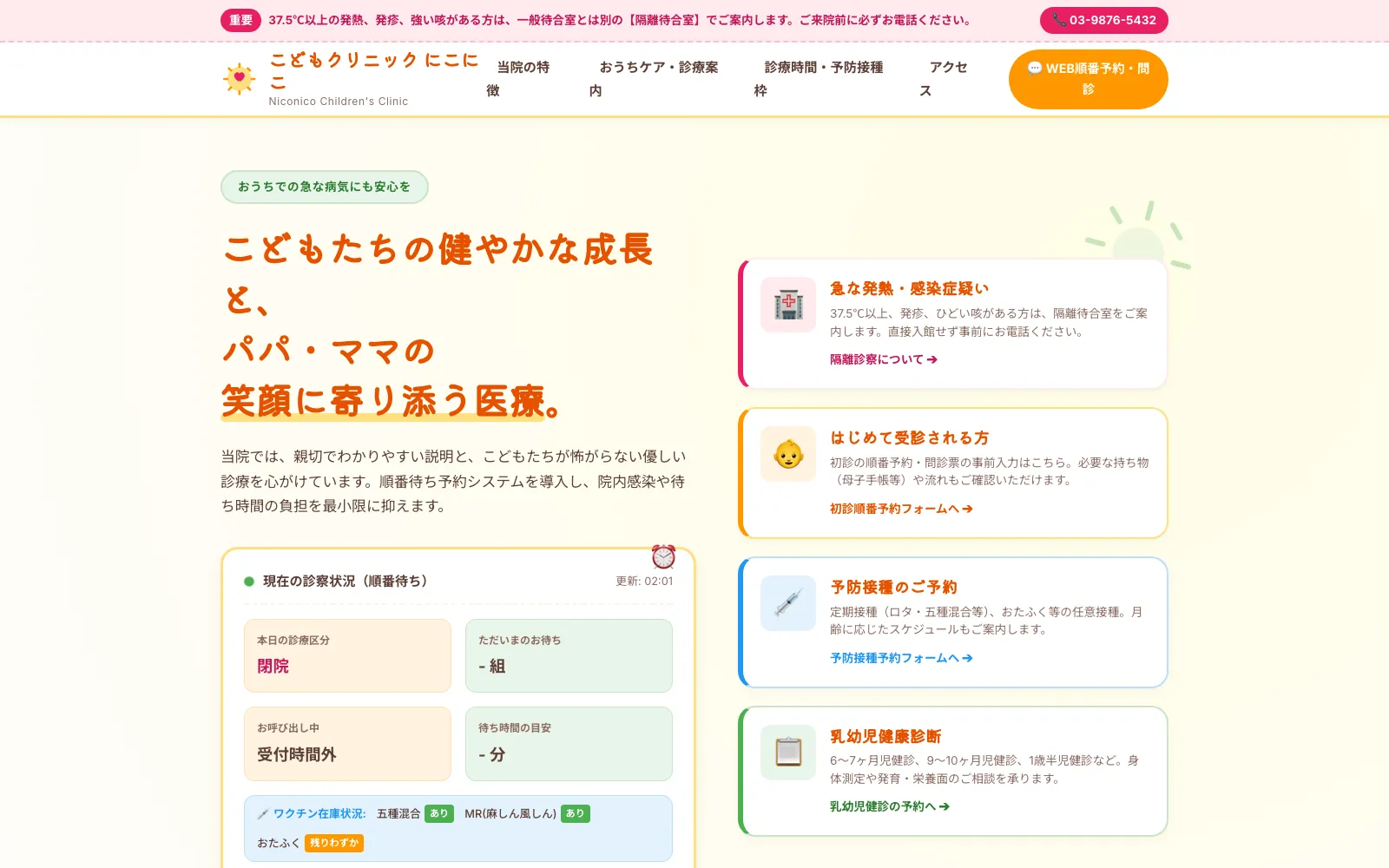Open the 隔離診察について link
This screenshot has width=1389, height=868.
coord(884,359)
